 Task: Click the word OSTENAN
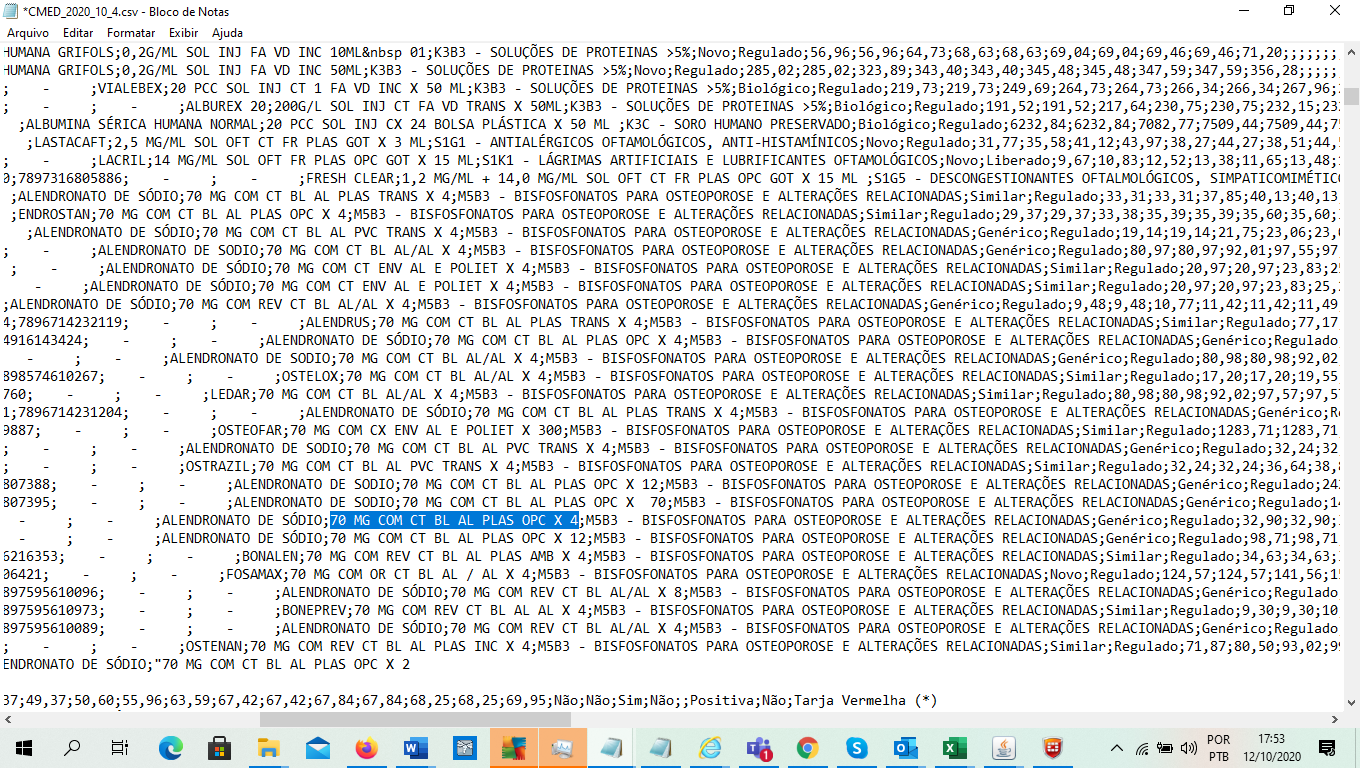[x=214, y=646]
